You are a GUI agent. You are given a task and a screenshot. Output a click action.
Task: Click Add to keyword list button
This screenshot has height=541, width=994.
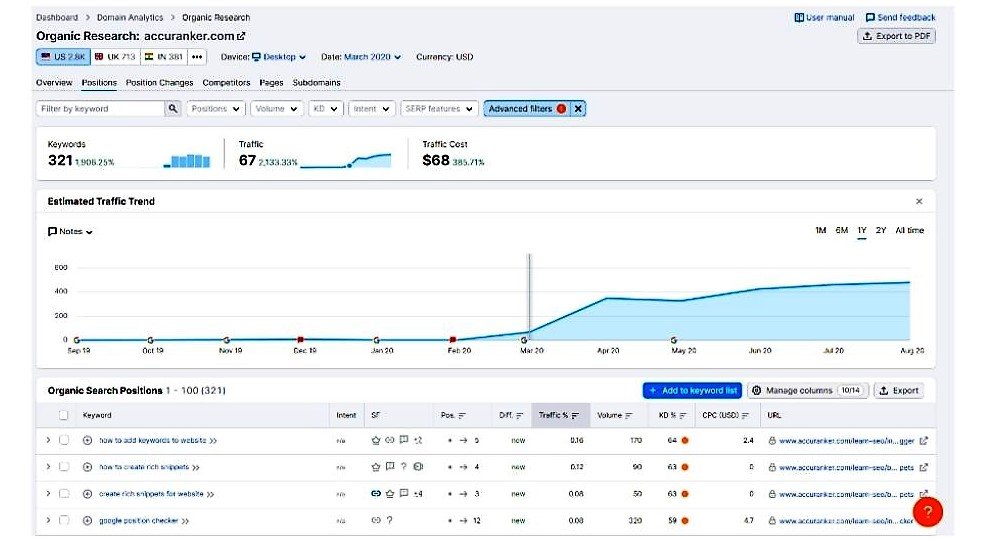(x=692, y=390)
